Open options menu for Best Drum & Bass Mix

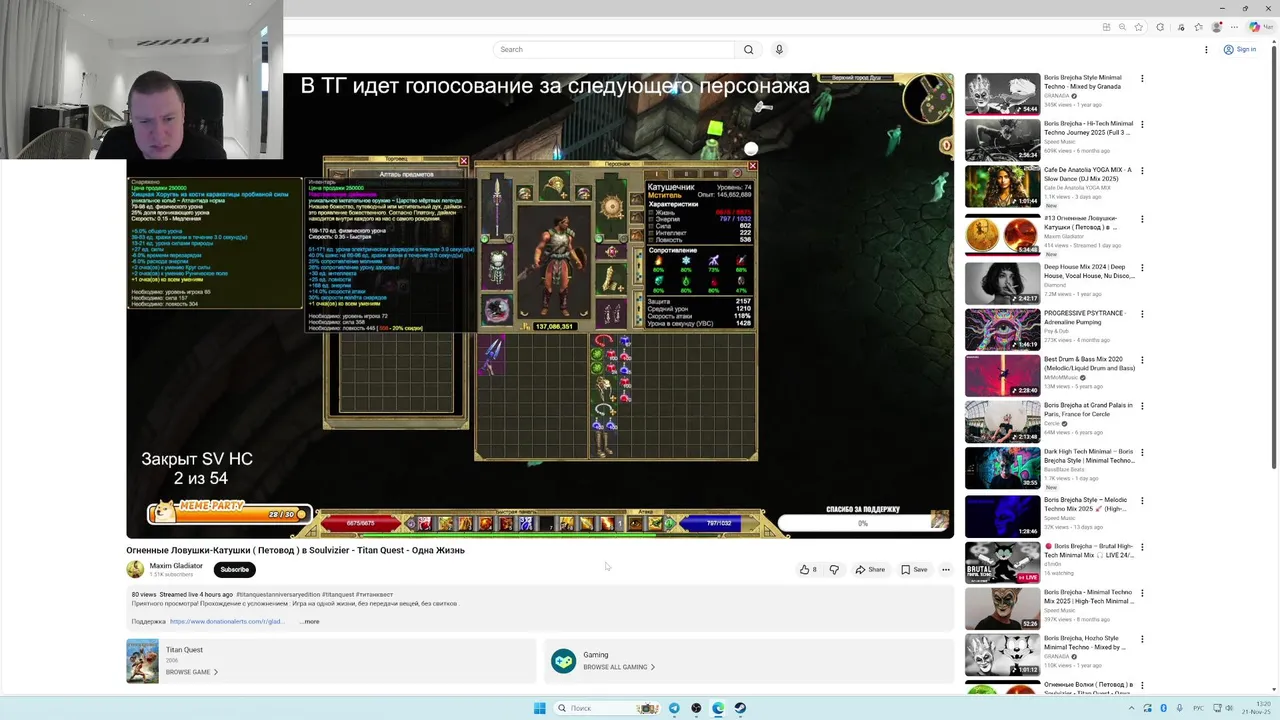click(x=1142, y=360)
